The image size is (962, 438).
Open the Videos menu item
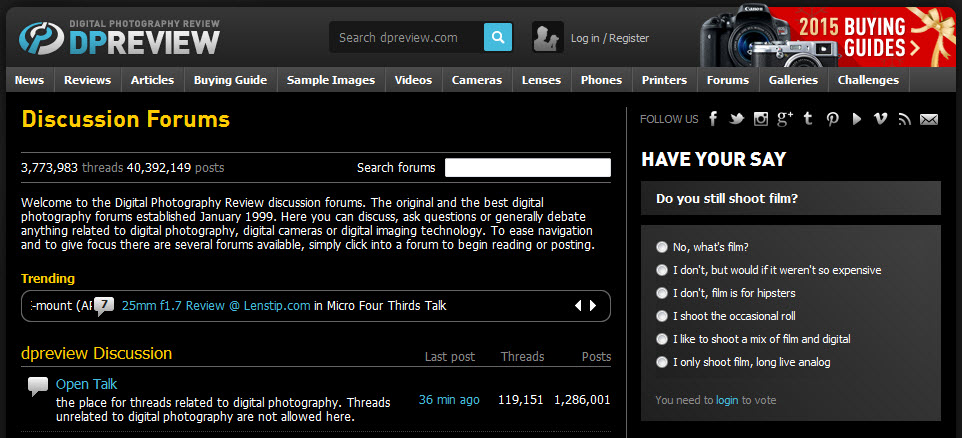413,80
